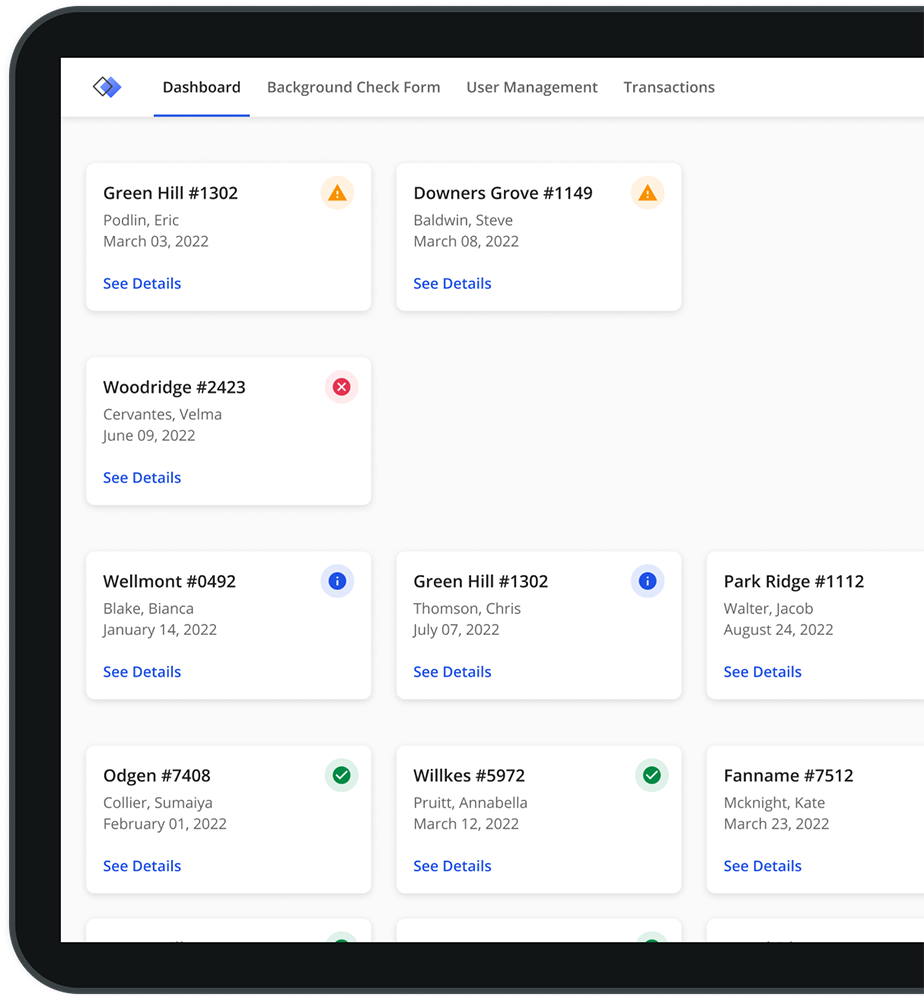
Task: Click red error icon on Woodridge #2423 card
Action: tap(342, 387)
